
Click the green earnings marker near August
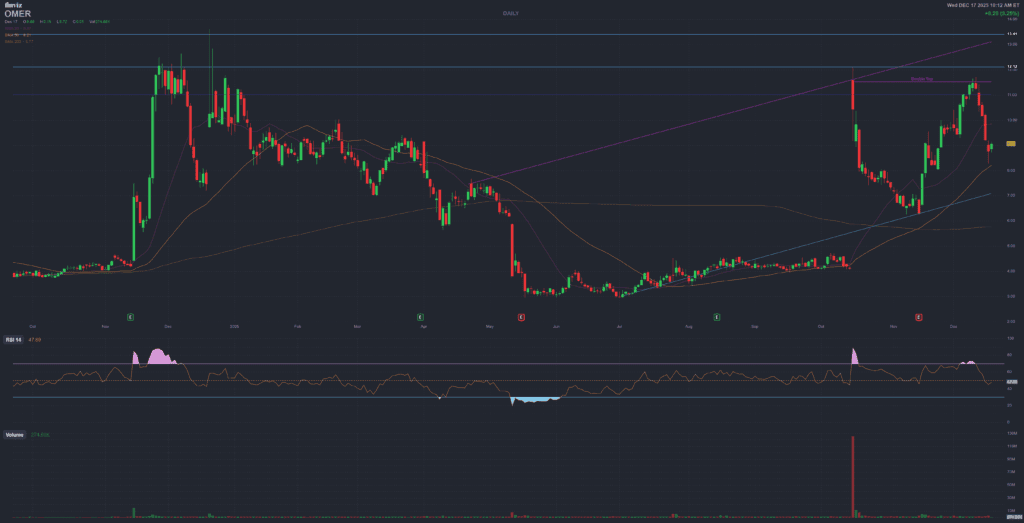(717, 316)
